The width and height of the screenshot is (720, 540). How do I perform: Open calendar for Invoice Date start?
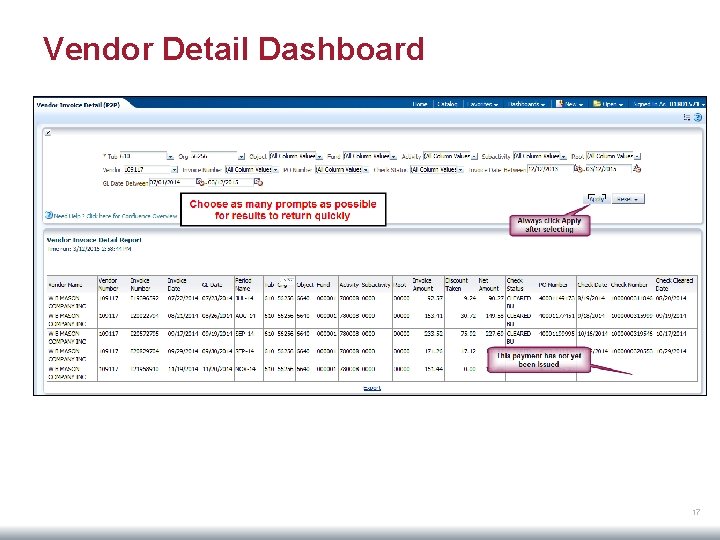point(578,169)
